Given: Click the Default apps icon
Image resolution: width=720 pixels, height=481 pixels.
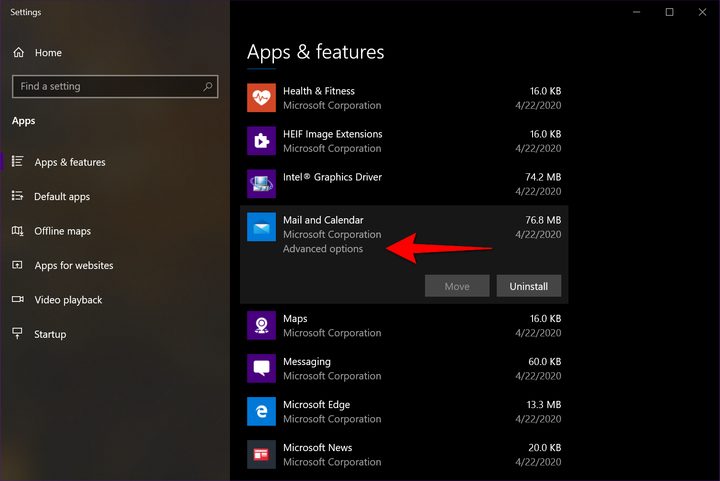Looking at the screenshot, I should pos(17,196).
